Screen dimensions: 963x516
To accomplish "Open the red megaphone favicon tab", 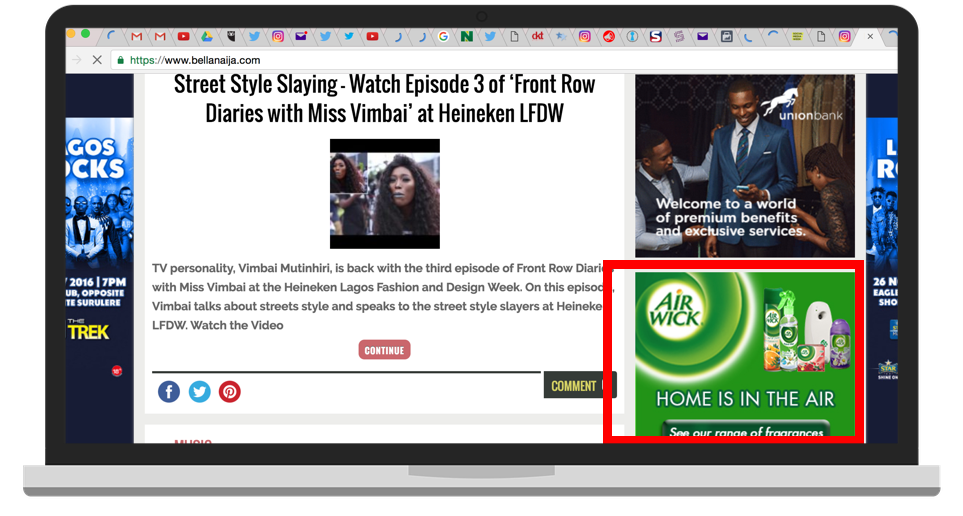I will (x=609, y=36).
